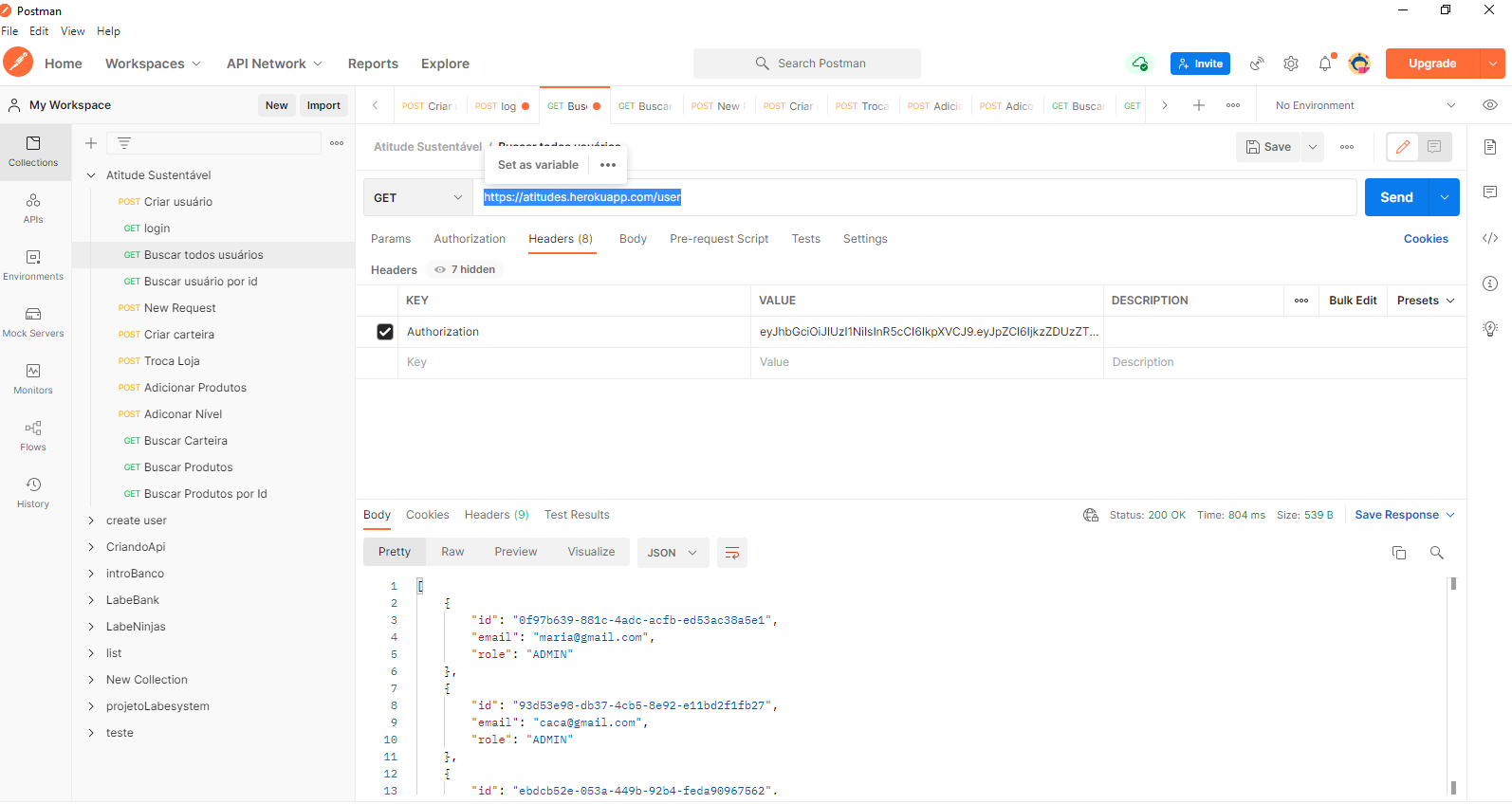1512x804 pixels.
Task: Toggle the line wrap icon in response
Action: [732, 553]
